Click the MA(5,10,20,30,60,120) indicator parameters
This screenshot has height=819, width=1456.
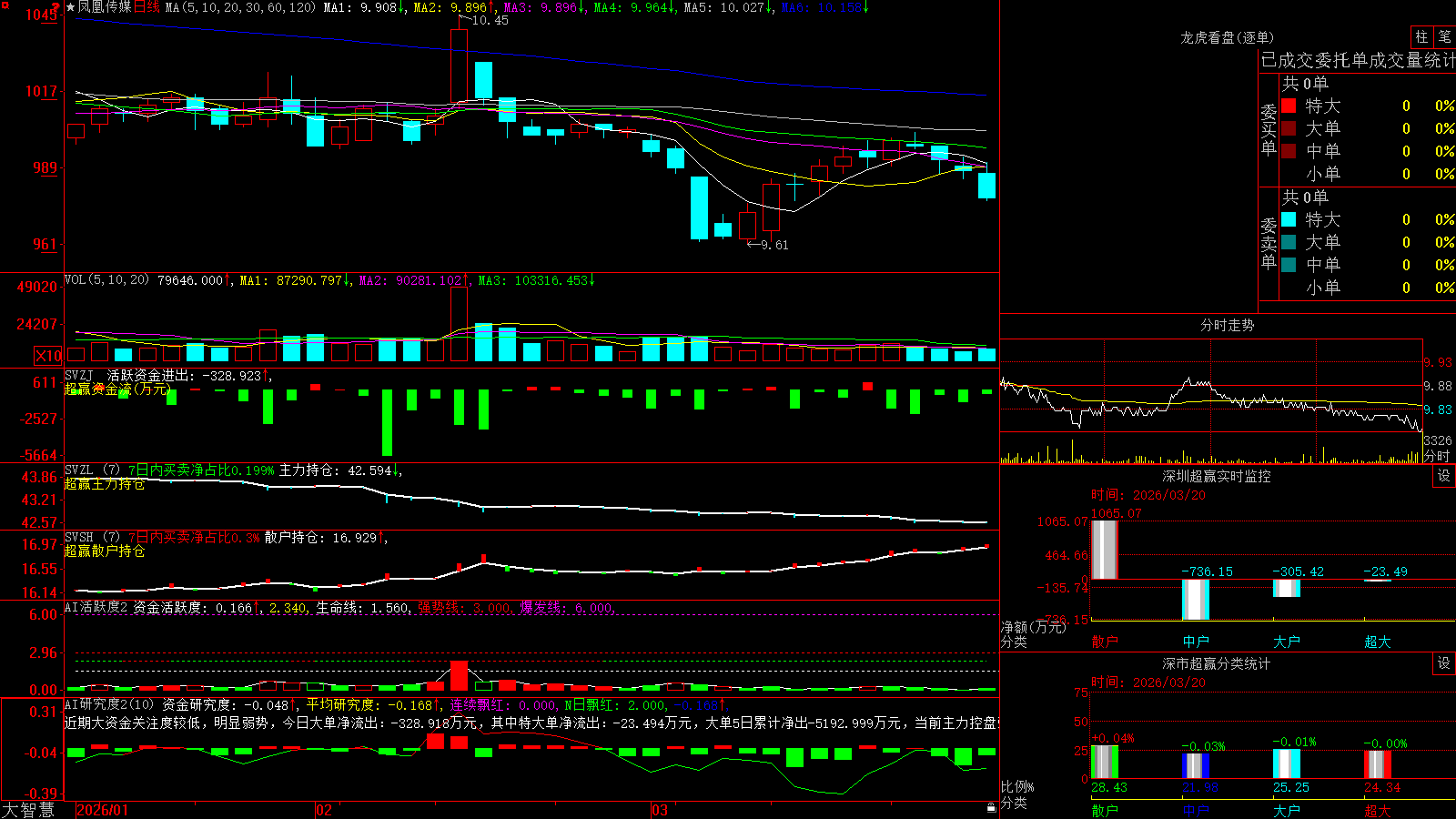(240, 7)
